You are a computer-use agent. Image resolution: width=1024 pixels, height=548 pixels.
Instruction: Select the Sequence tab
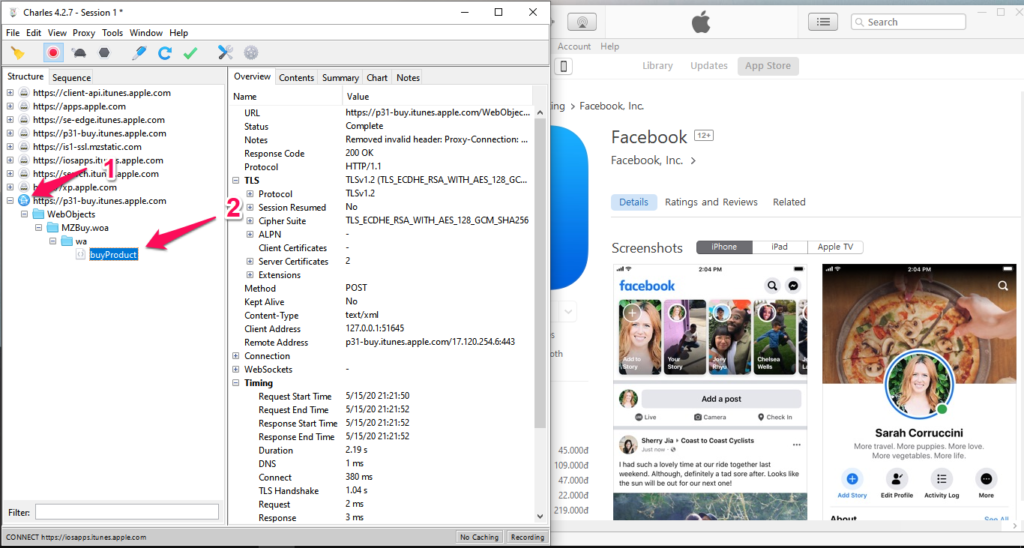pyautogui.click(x=71, y=77)
